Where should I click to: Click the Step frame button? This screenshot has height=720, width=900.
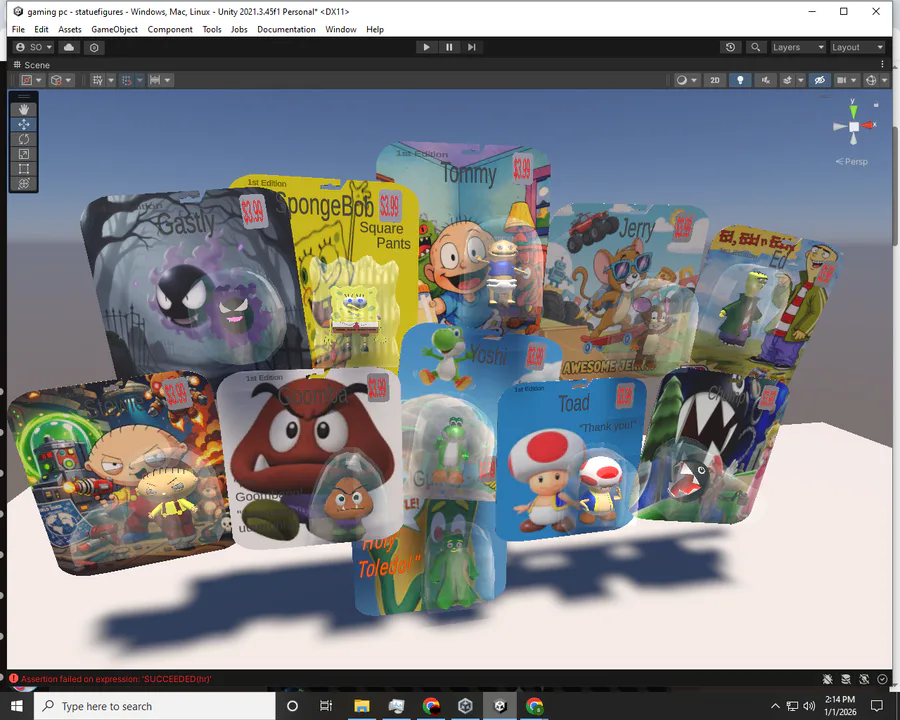click(471, 47)
